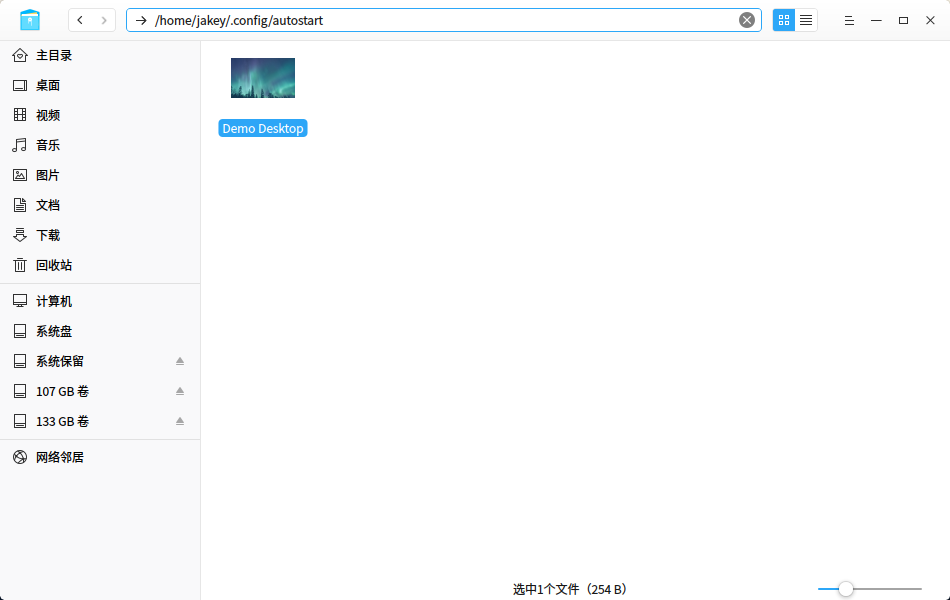Open 文档 documents in sidebar
This screenshot has height=600, width=950.
point(100,205)
